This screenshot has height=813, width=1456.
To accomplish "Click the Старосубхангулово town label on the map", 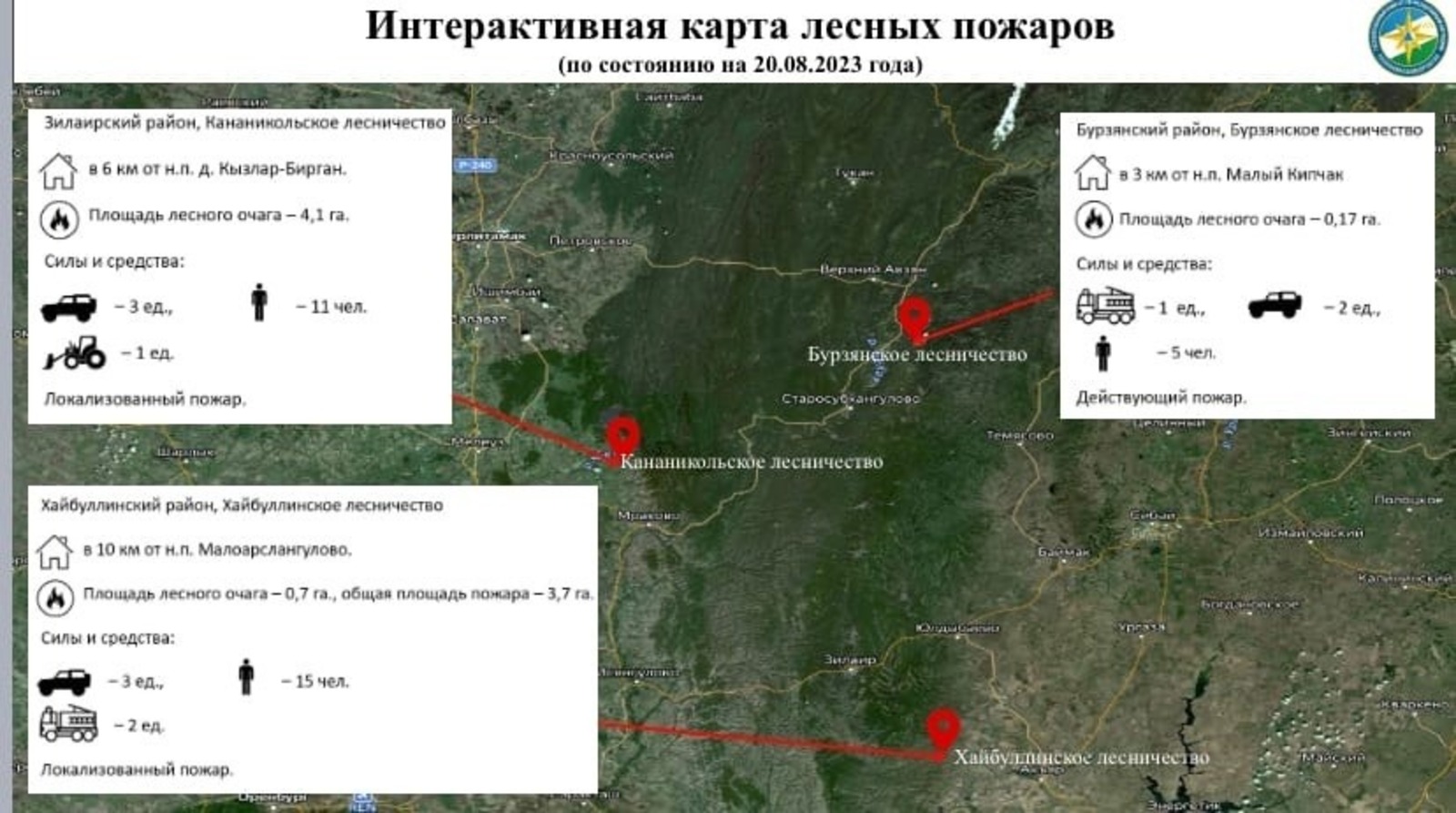I will (850, 399).
